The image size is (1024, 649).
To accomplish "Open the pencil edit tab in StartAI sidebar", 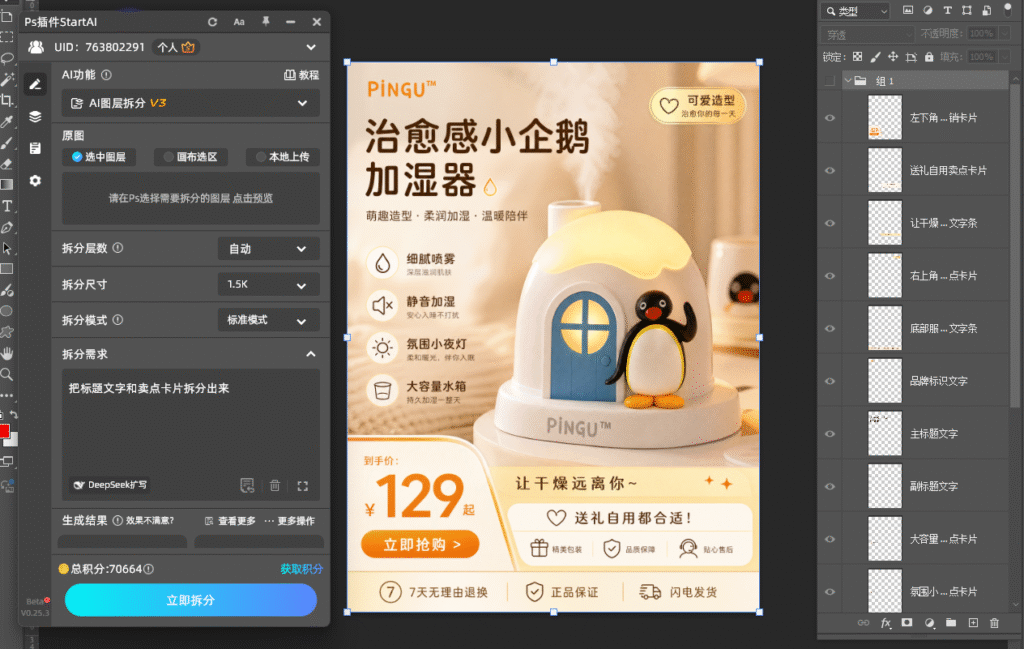I will pos(35,84).
